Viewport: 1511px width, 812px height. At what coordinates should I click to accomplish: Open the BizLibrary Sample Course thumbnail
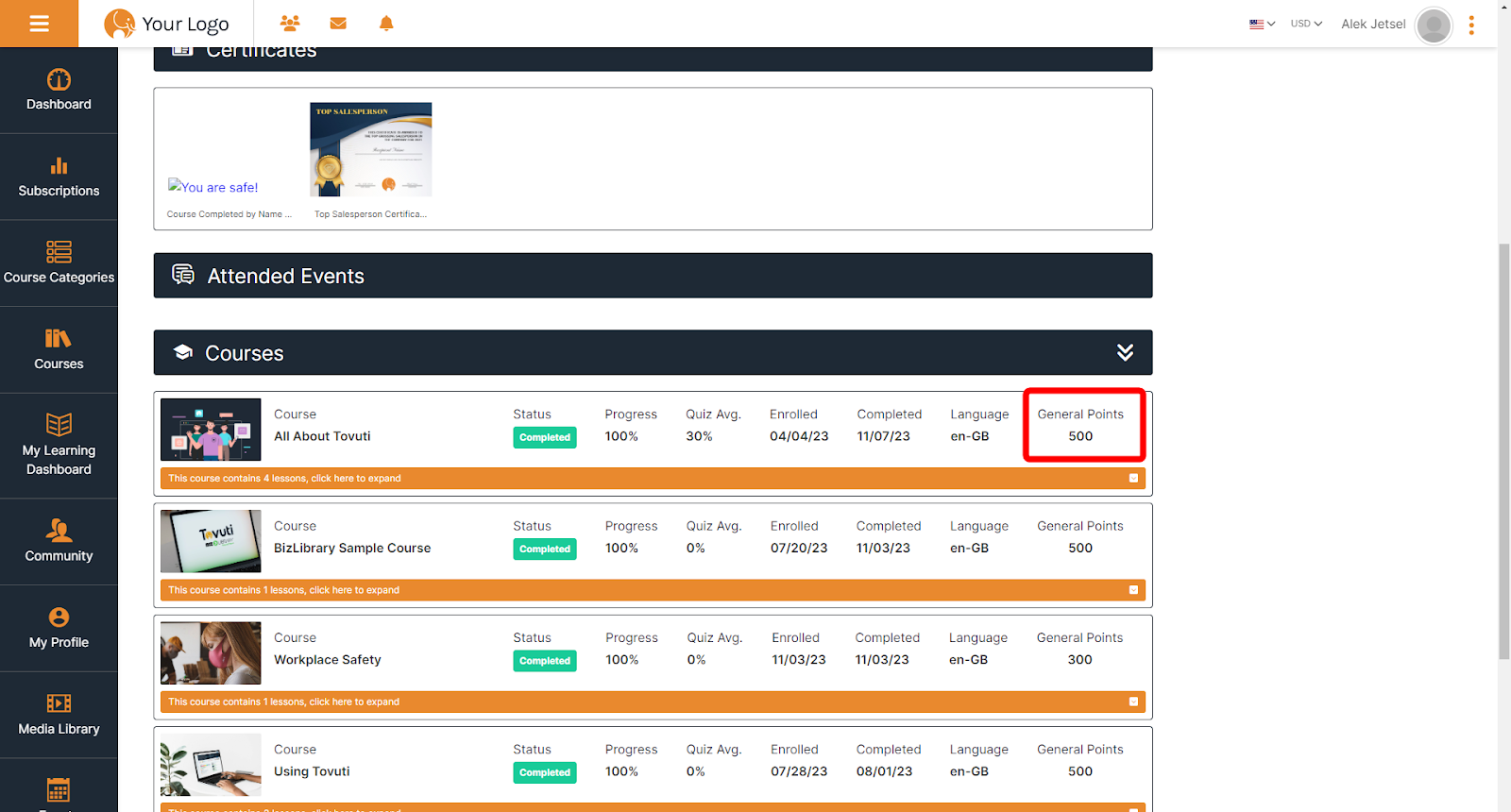point(211,541)
